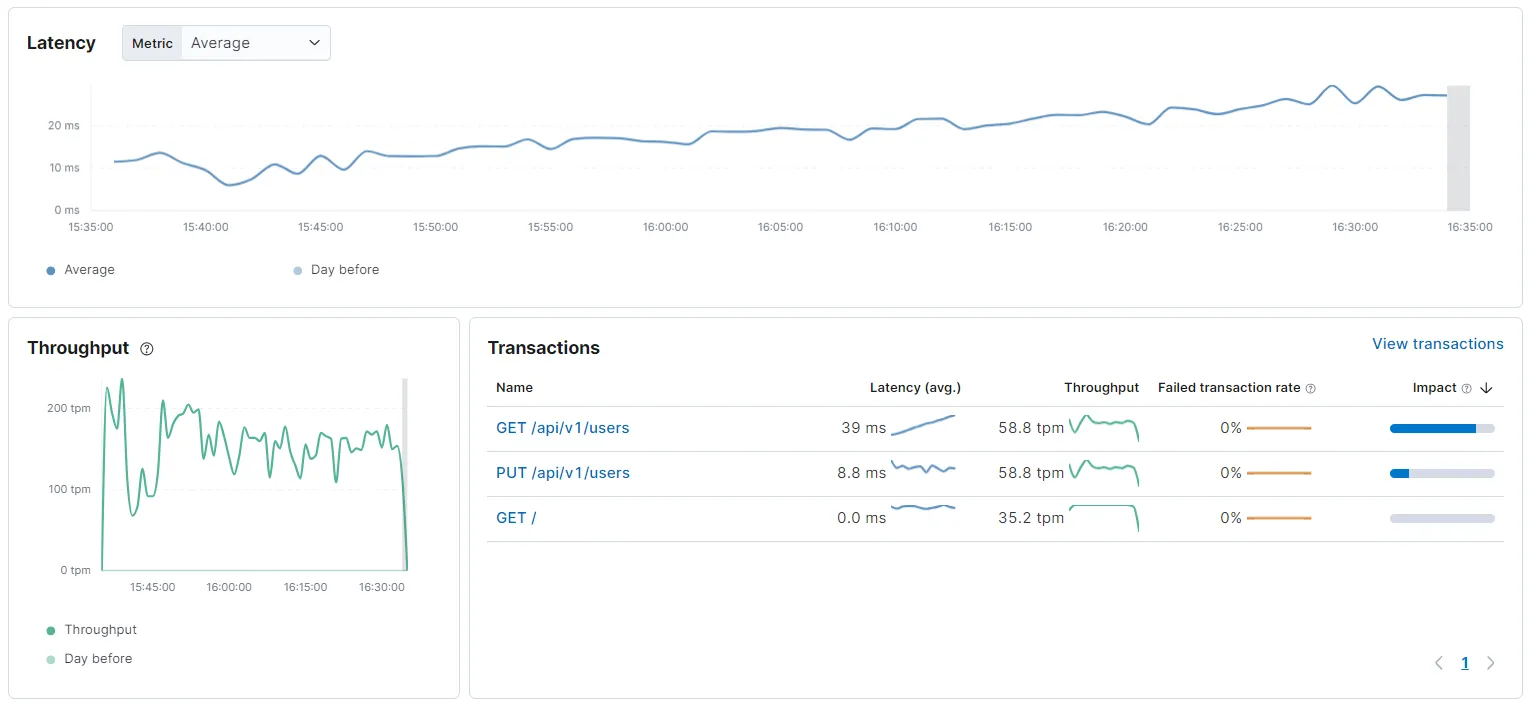Open the PUT /api/v1/users transaction
Screen dimensions: 1529x705
click(563, 473)
